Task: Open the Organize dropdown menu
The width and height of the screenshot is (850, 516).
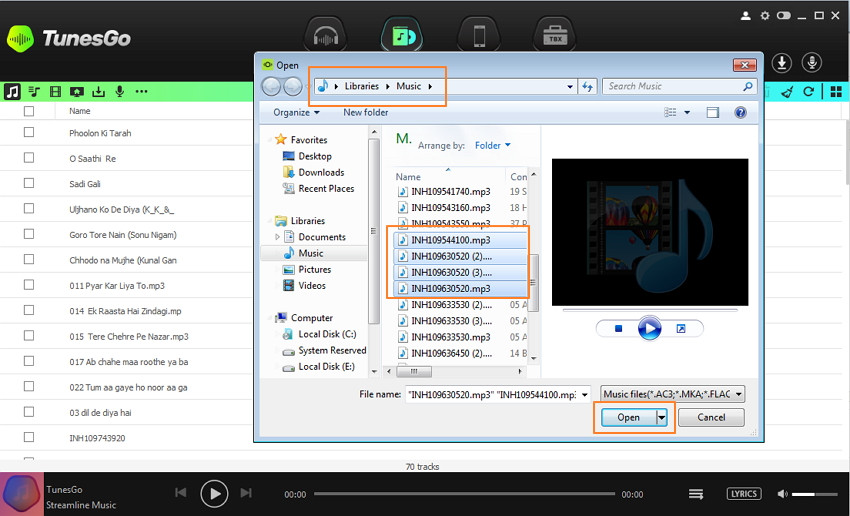Action: tap(296, 112)
